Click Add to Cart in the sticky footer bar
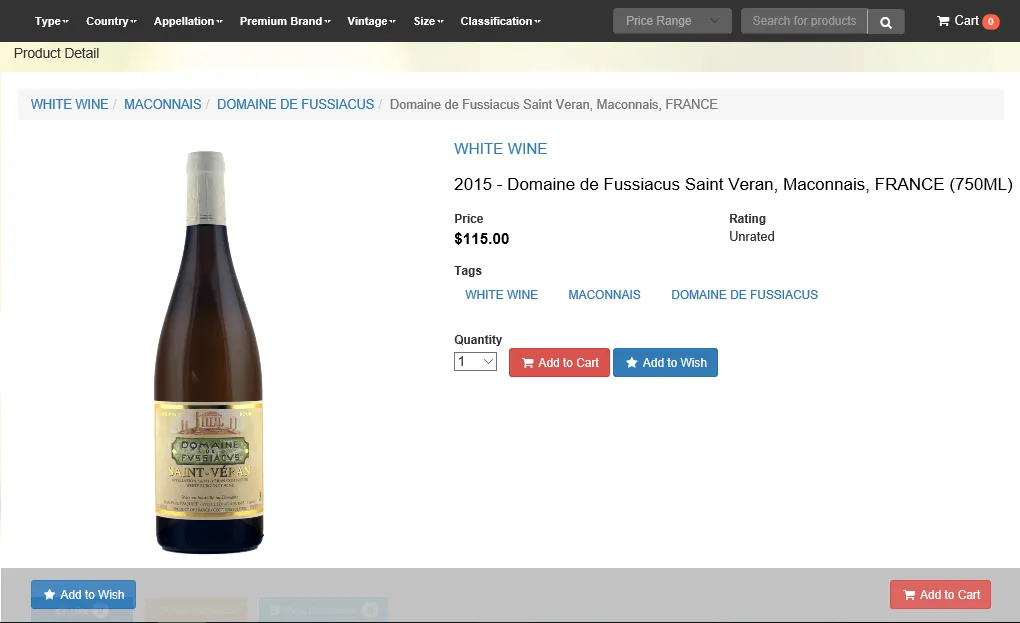 [941, 594]
